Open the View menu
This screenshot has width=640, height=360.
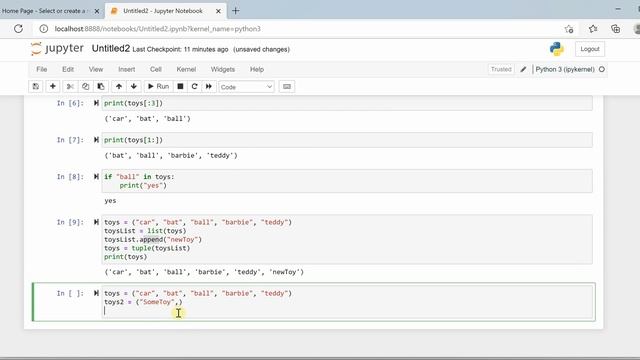(96, 69)
